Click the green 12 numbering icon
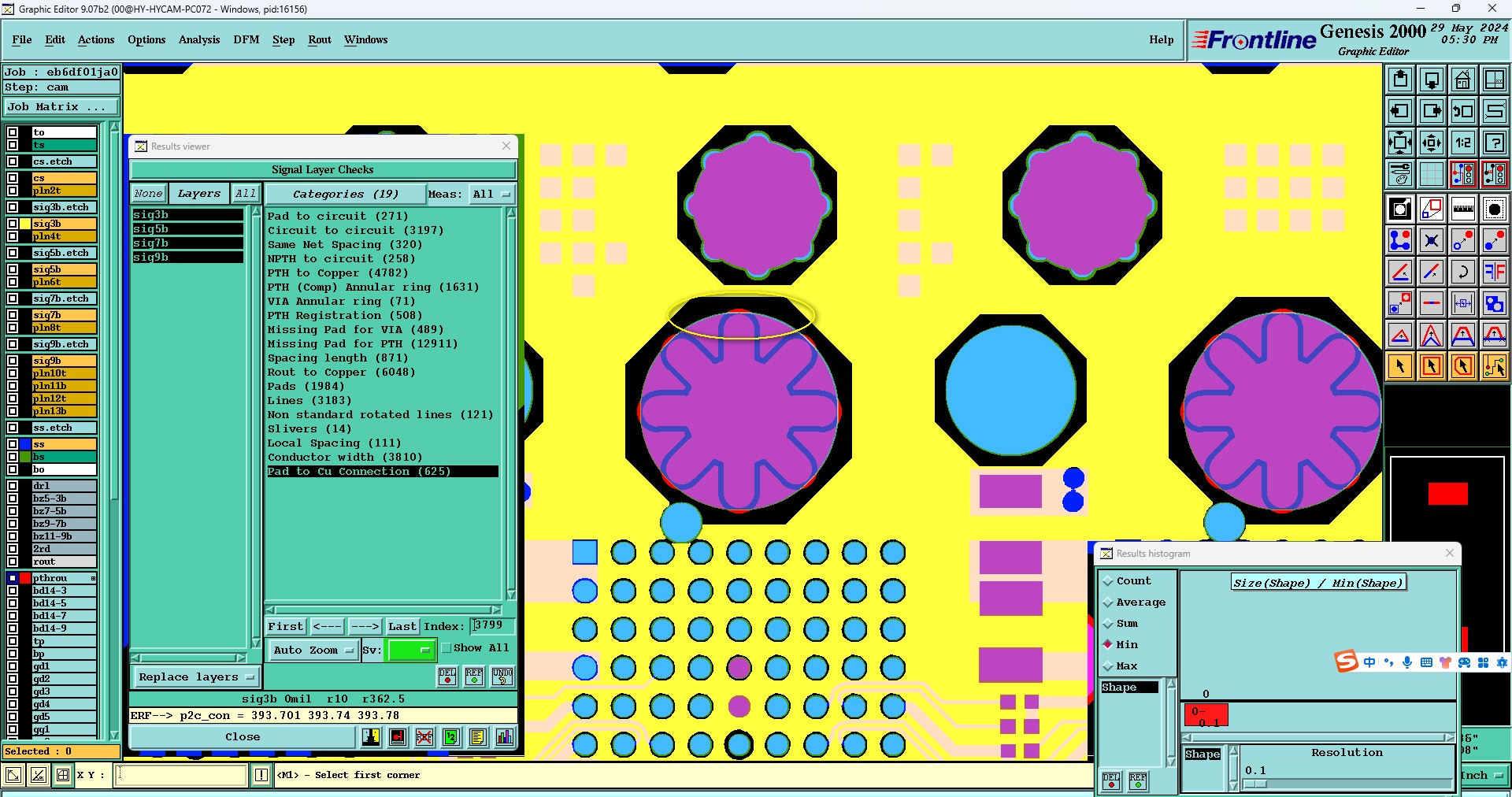The height and width of the screenshot is (797, 1512). [451, 737]
